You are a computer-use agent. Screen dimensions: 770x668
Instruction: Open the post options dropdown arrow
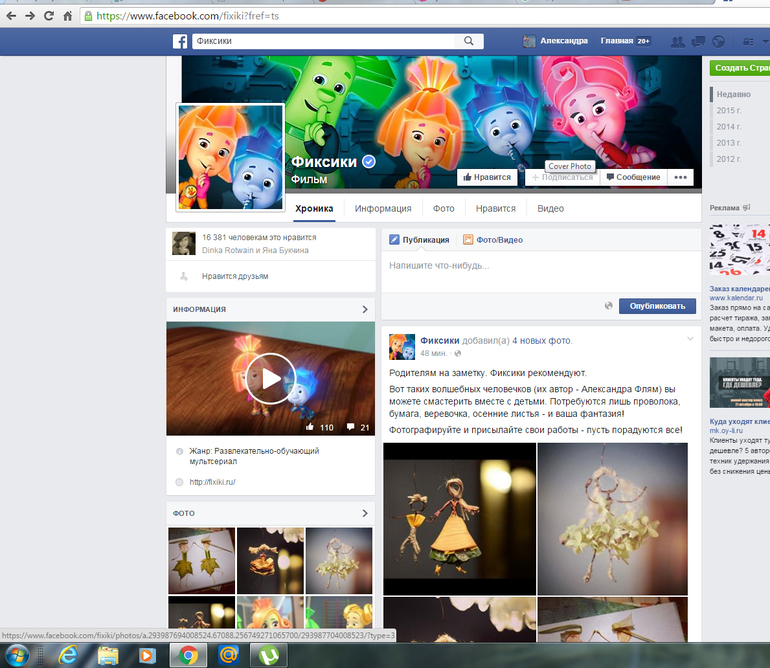tap(689, 340)
